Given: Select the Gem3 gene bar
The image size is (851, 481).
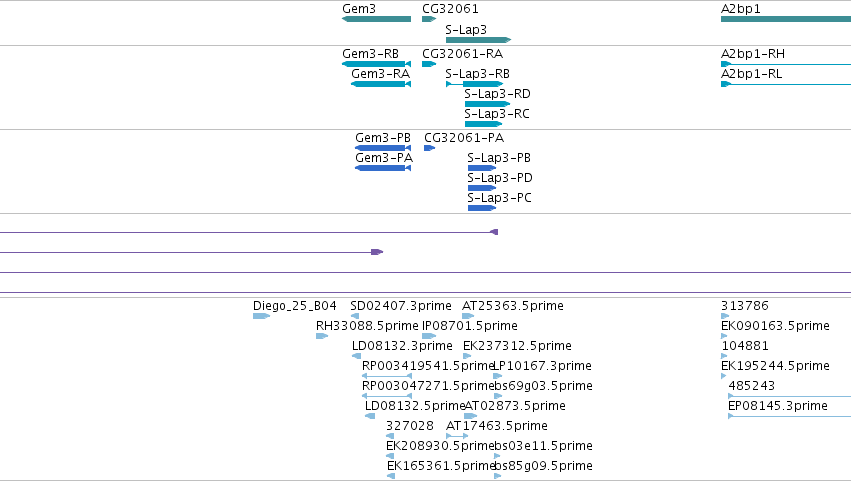Looking at the screenshot, I should 376,19.
